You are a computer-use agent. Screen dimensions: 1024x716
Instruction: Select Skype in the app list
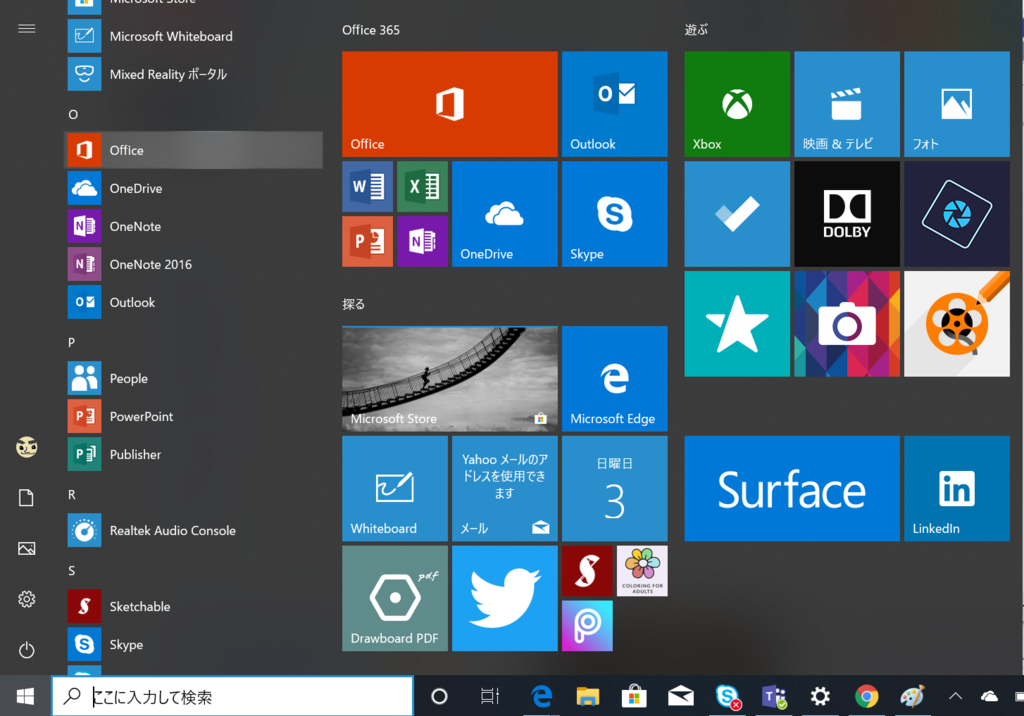pyautogui.click(x=194, y=644)
